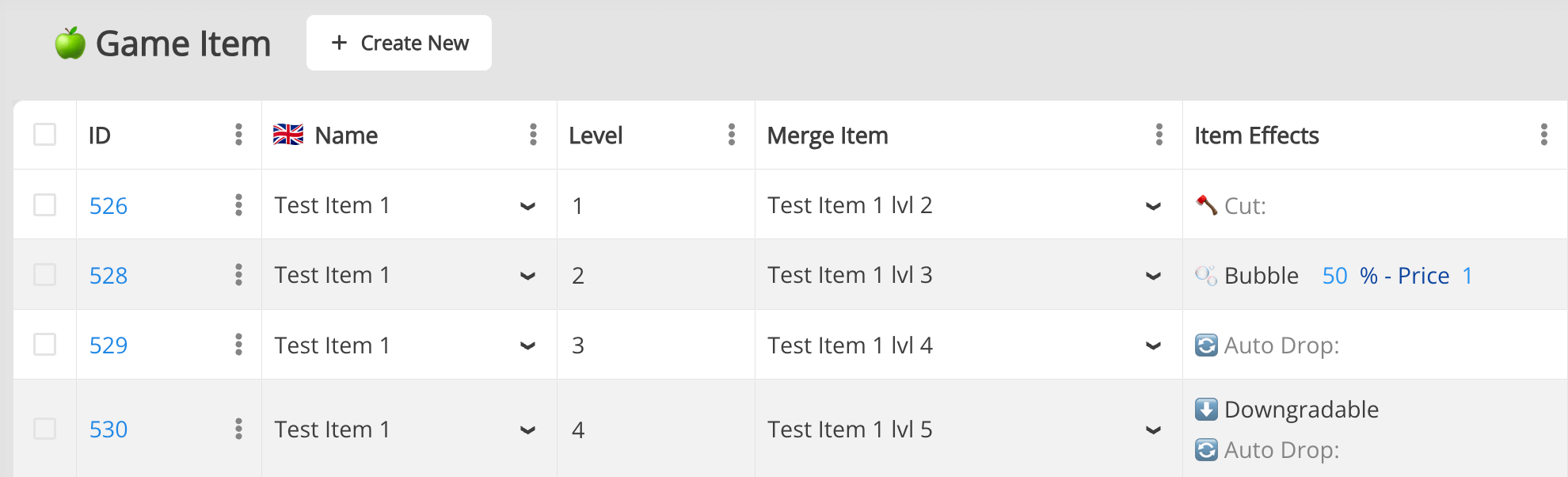Open the Merge Item column options menu
Screen dimensions: 1568x477
pos(1159,135)
